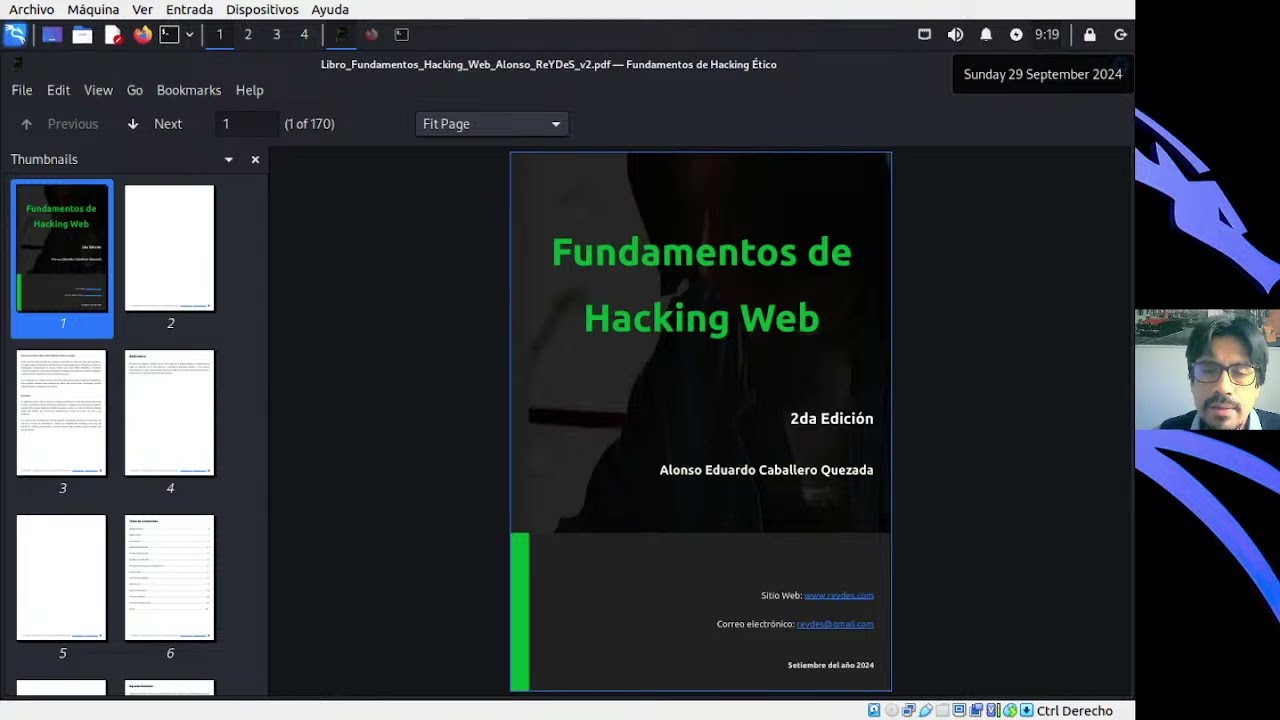Switch to workspace 3
The image size is (1280, 720).
[x=276, y=34]
